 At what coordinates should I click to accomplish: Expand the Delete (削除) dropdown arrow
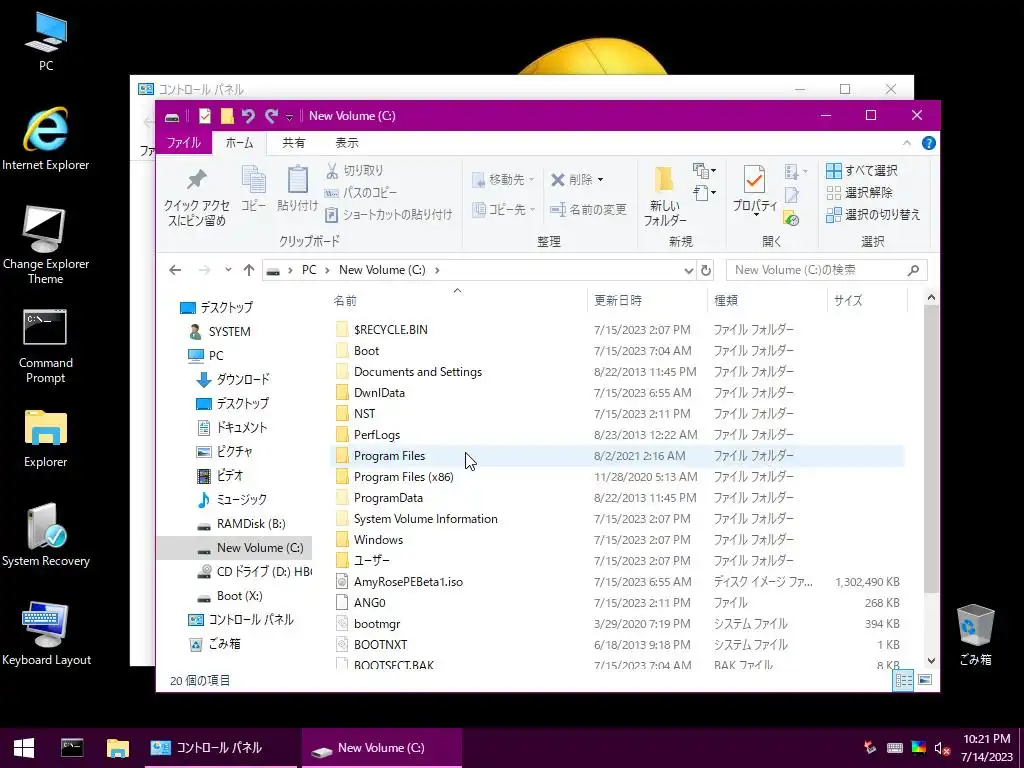tap(600, 180)
